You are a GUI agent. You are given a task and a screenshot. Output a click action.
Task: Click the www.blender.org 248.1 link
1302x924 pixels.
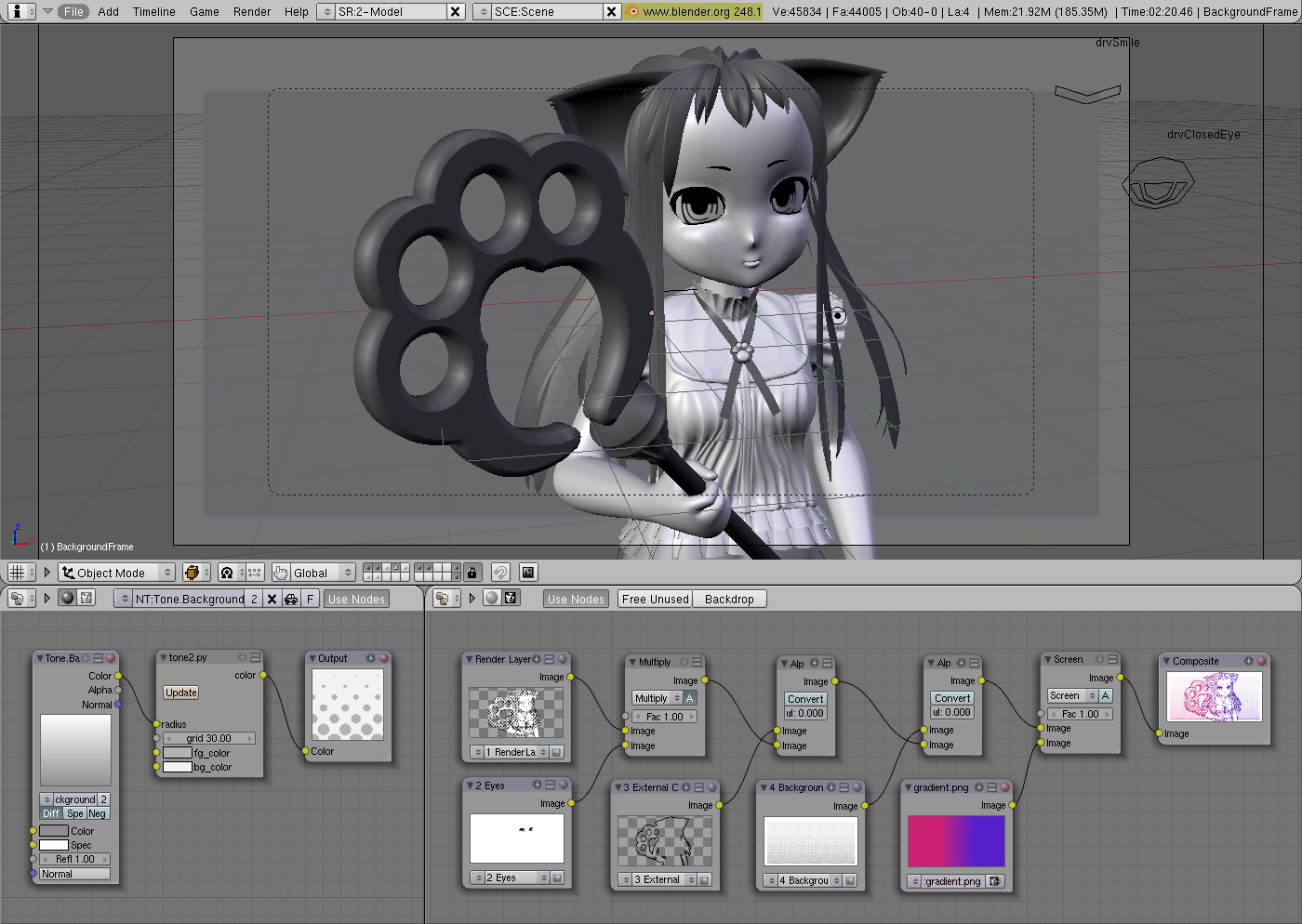(x=694, y=11)
